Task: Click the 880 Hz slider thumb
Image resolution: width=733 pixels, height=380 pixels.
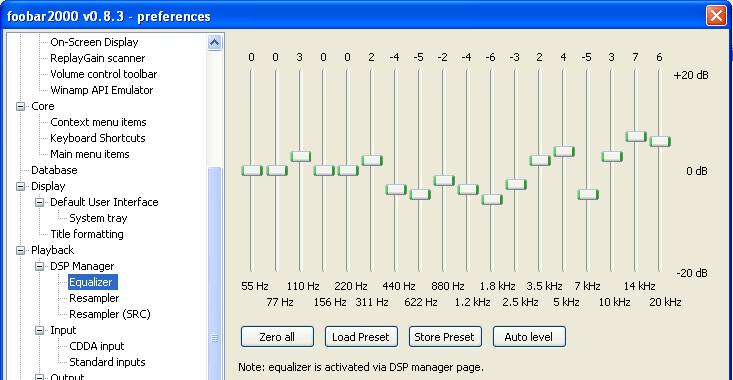Action: point(444,180)
